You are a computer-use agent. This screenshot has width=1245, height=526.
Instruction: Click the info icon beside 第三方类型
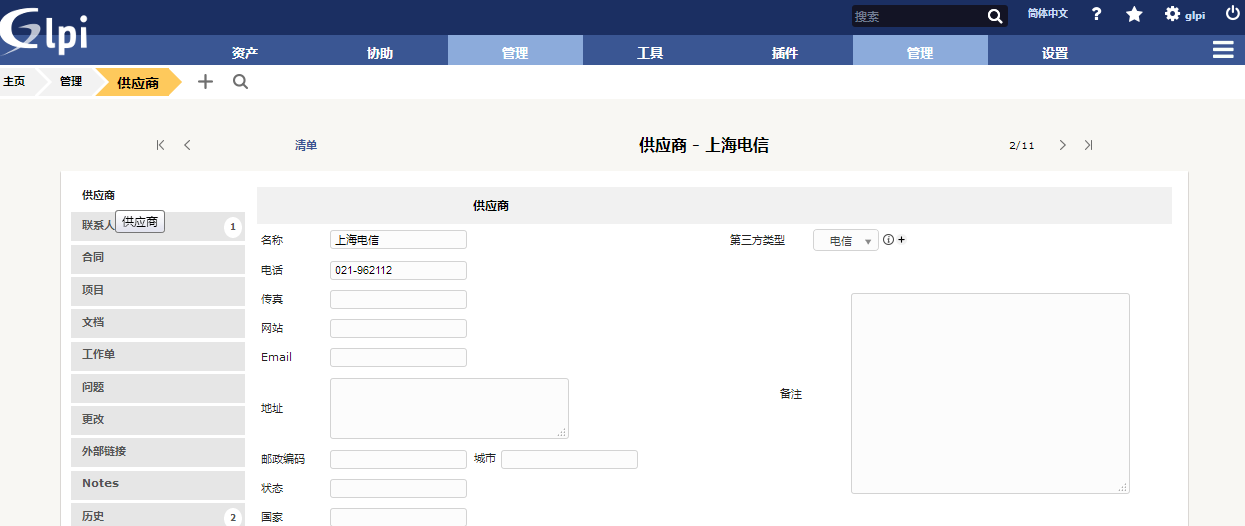pyautogui.click(x=888, y=240)
